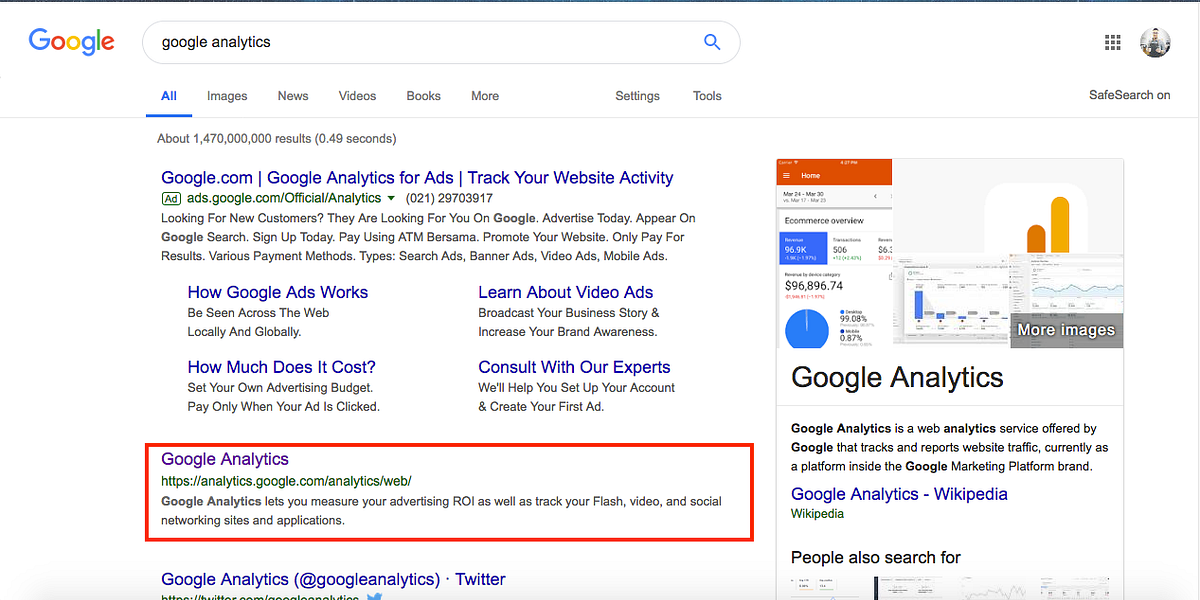This screenshot has height=600, width=1200.
Task: Click the green Ad badge on the top result
Action: point(171,198)
